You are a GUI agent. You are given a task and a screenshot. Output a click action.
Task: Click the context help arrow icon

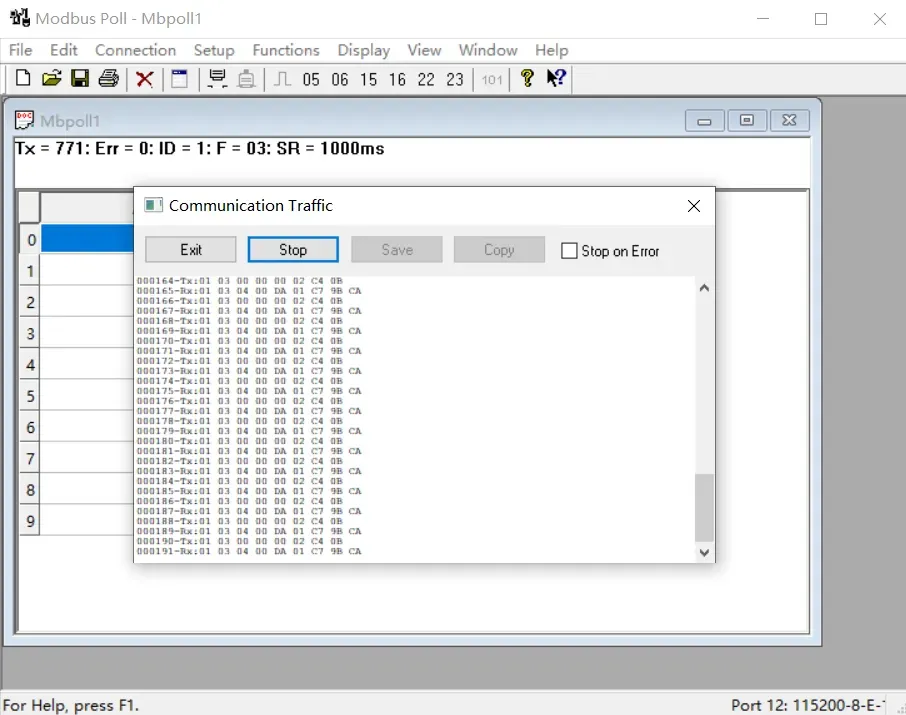pyautogui.click(x=556, y=78)
